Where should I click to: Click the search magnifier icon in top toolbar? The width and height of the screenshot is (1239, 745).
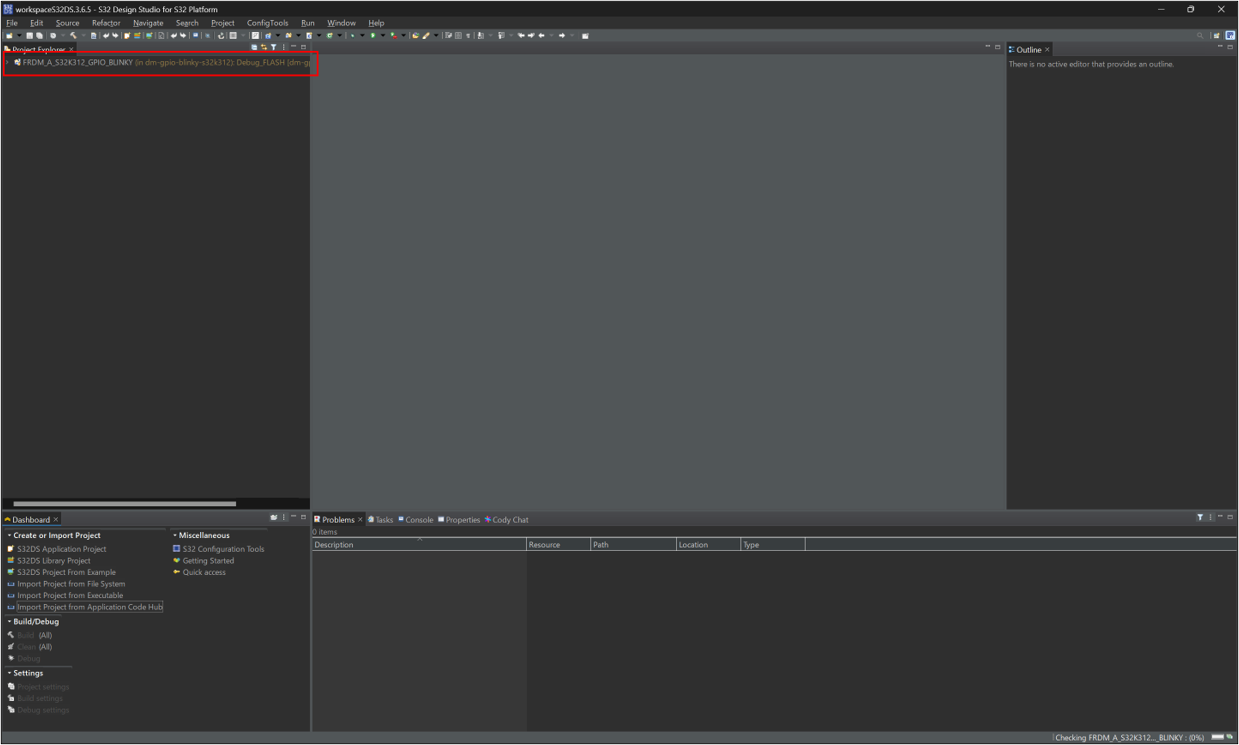click(x=1201, y=36)
